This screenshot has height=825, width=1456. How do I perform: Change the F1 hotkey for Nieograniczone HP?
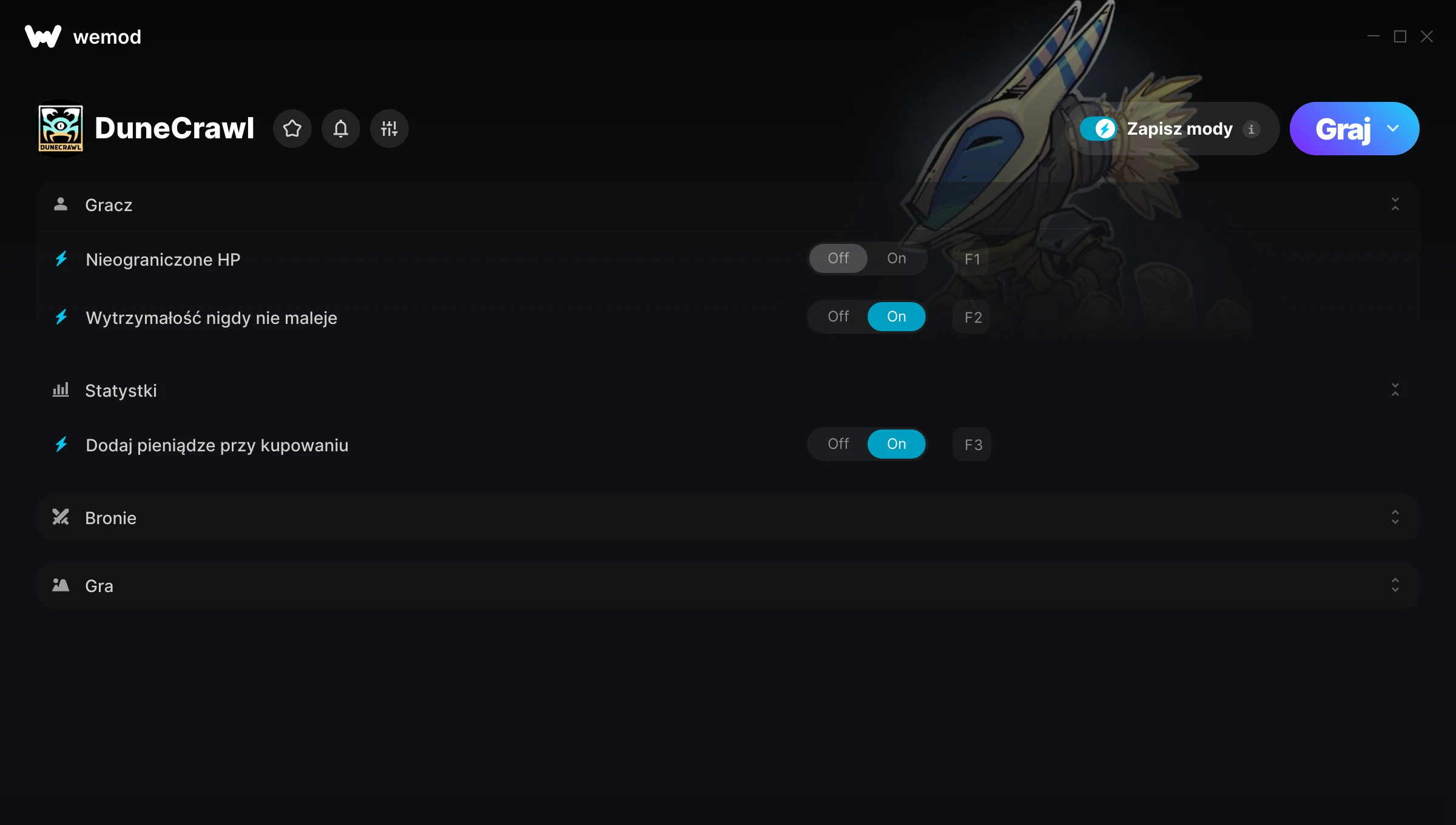(972, 259)
